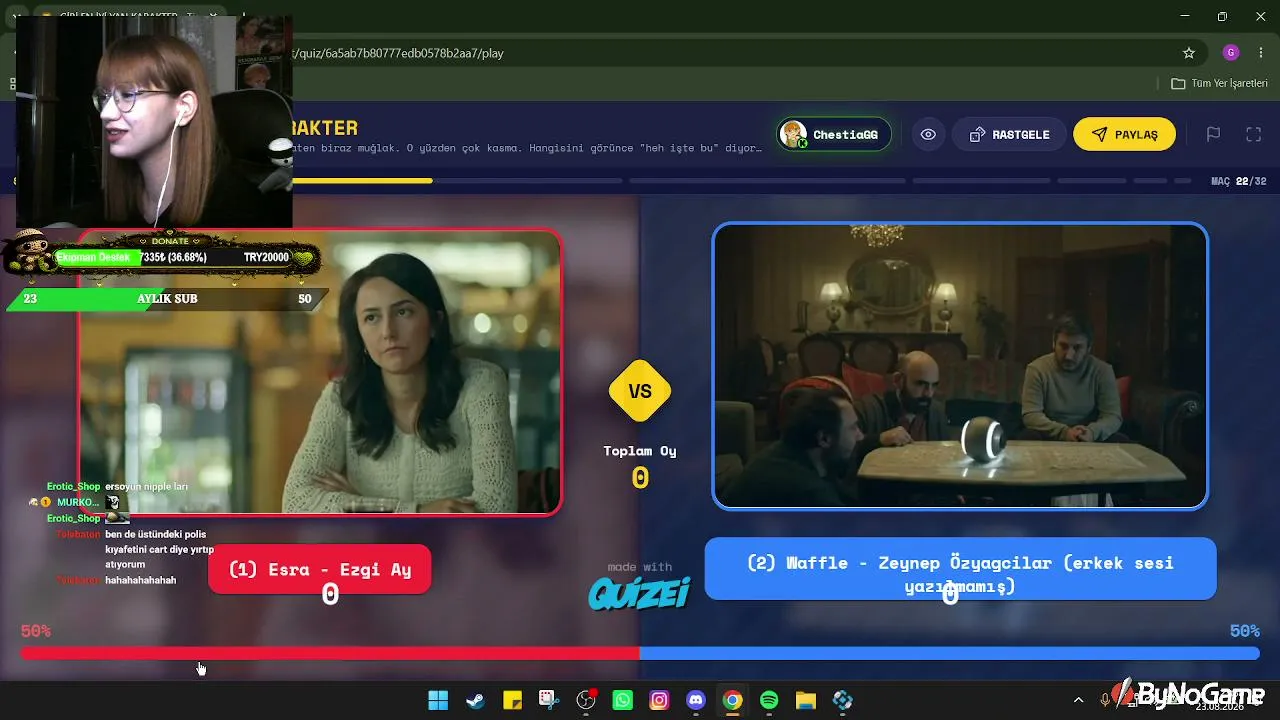Select the Esra image card on the left
Screen dimensions: 1280x720
click(x=320, y=372)
